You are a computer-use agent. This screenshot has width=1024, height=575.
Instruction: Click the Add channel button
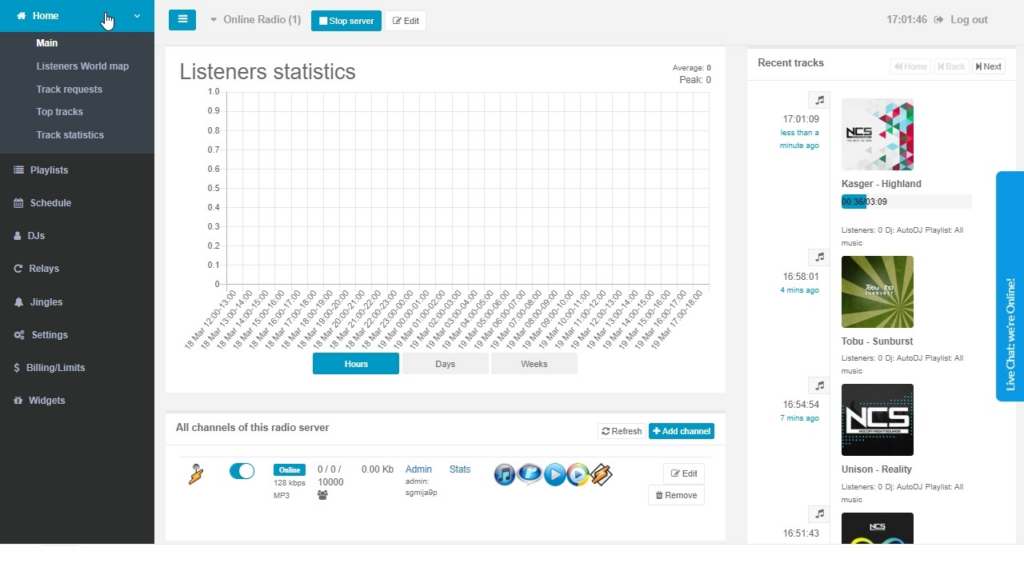point(681,431)
